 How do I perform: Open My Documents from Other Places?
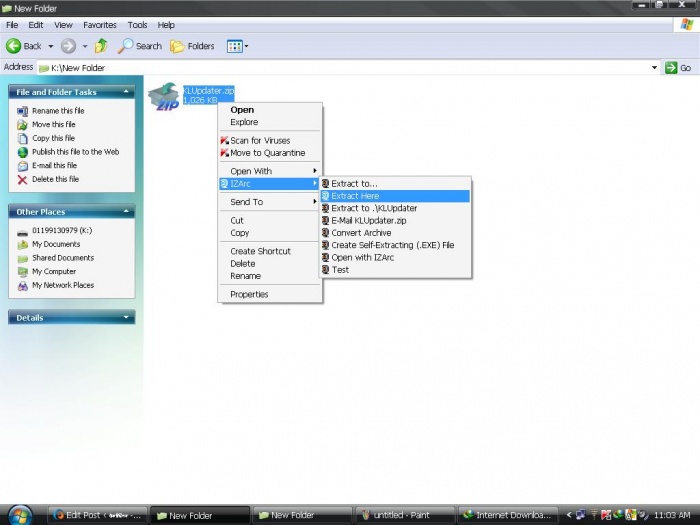point(56,244)
